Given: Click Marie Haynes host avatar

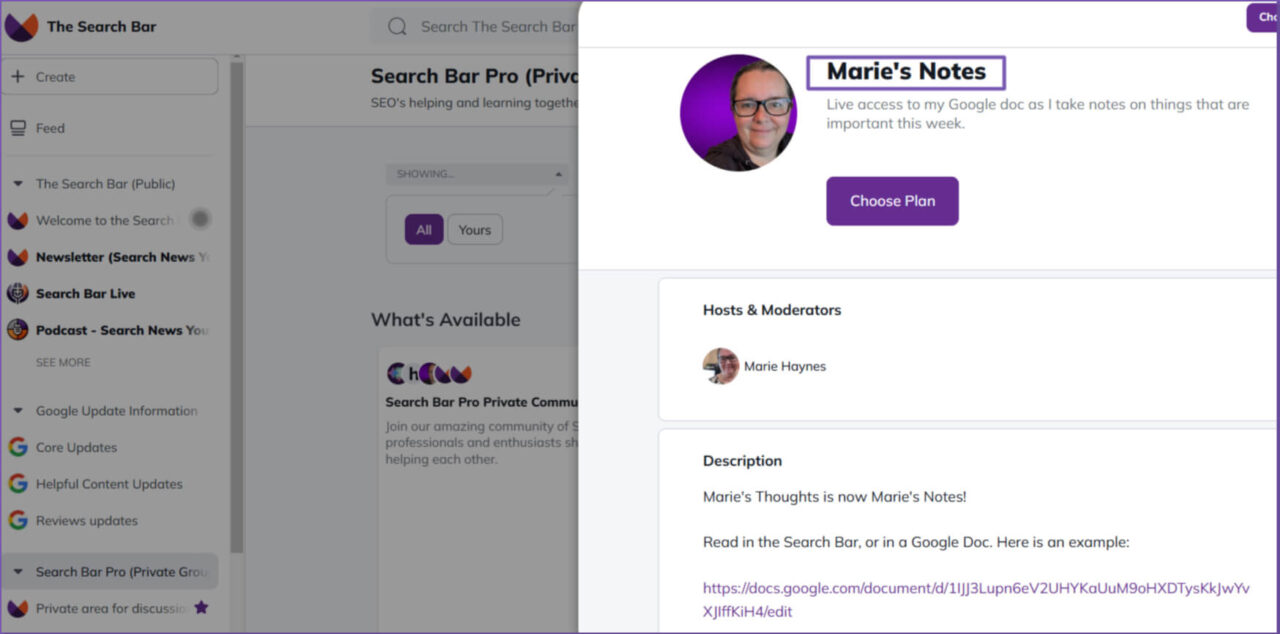Looking at the screenshot, I should (x=720, y=366).
